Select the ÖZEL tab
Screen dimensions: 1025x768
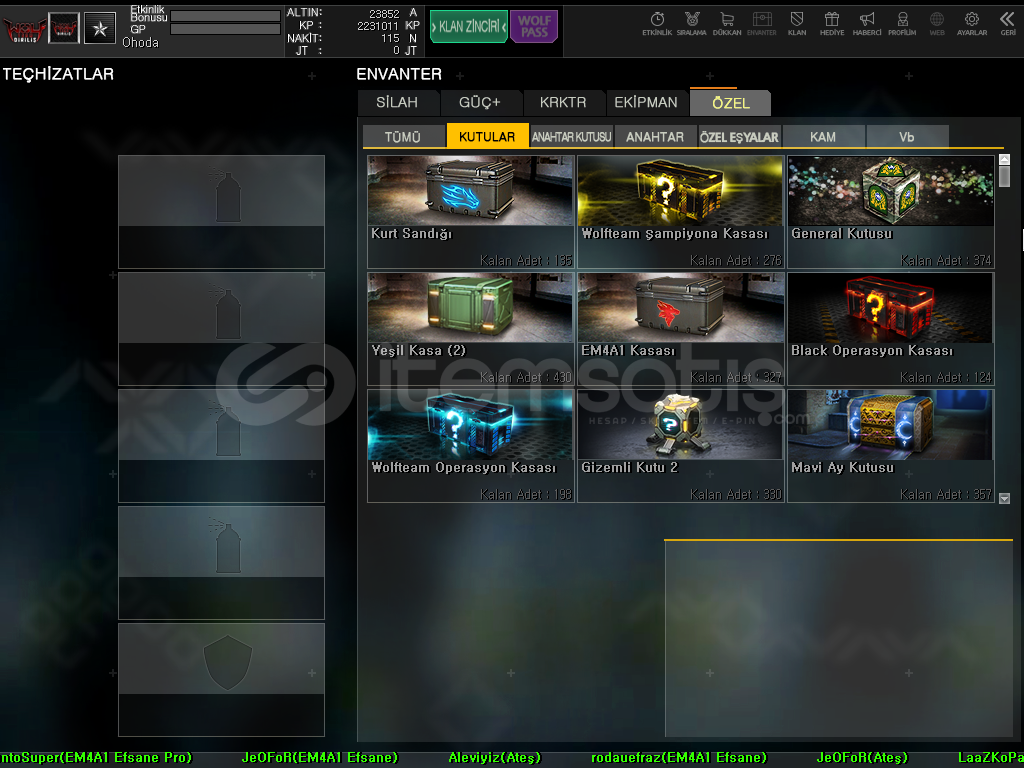(x=731, y=103)
